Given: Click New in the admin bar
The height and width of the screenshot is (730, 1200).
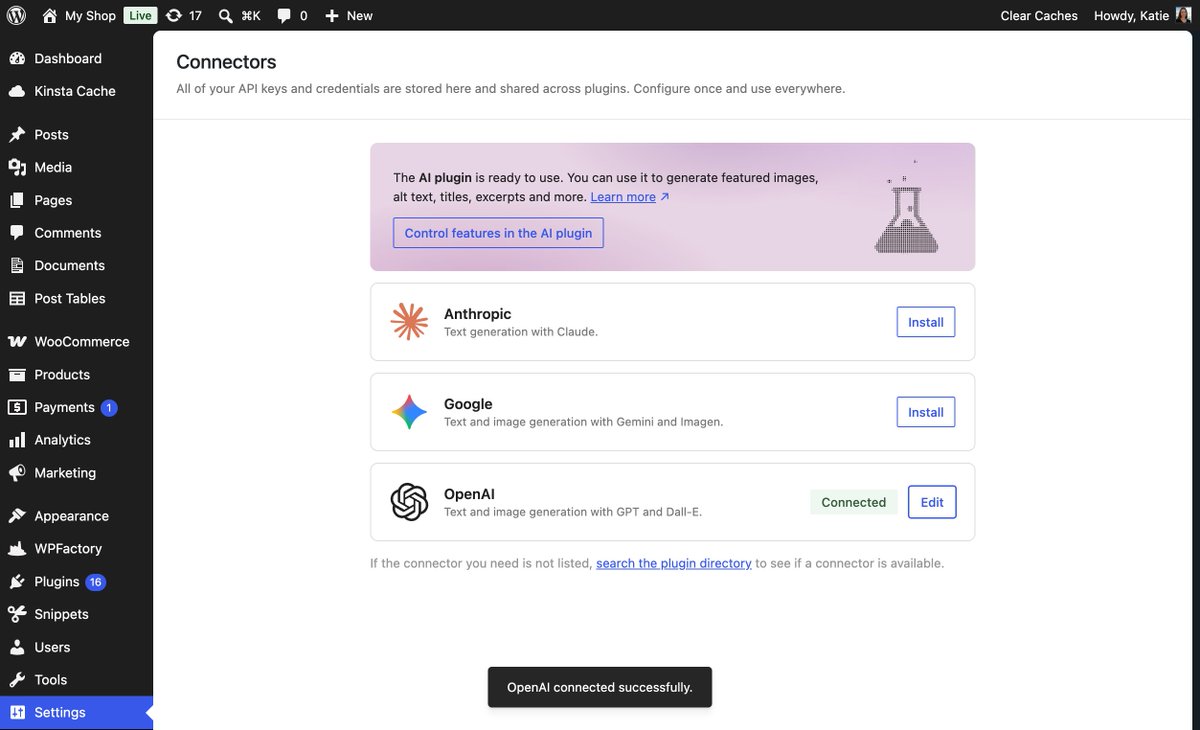Looking at the screenshot, I should (360, 15).
